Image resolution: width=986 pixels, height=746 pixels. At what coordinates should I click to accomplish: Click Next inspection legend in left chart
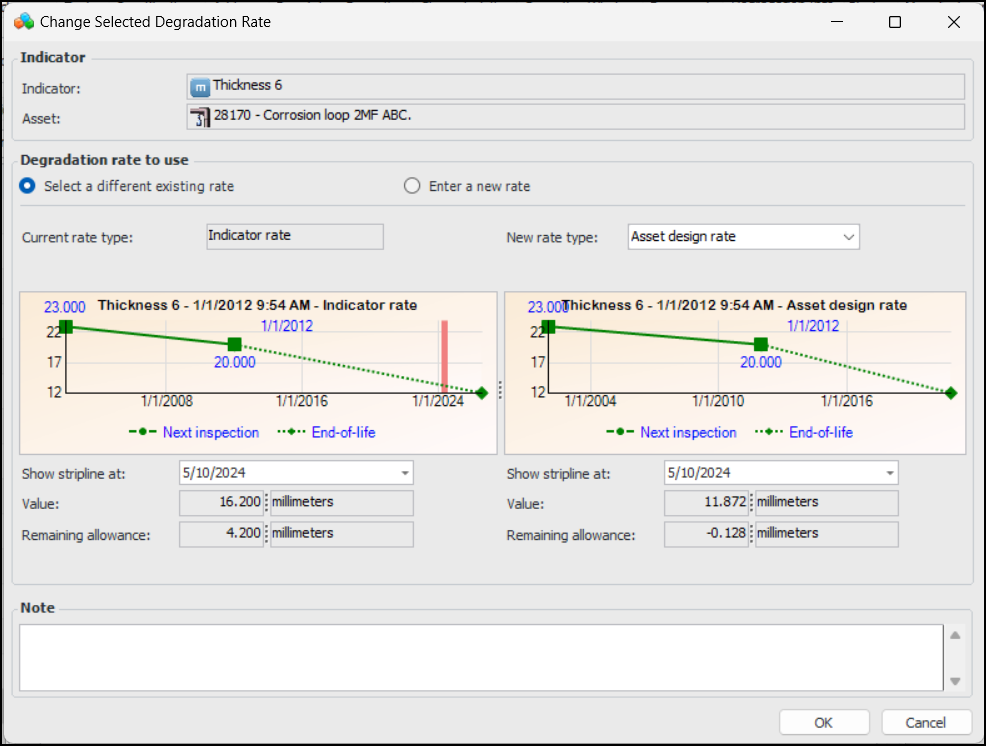(x=211, y=433)
